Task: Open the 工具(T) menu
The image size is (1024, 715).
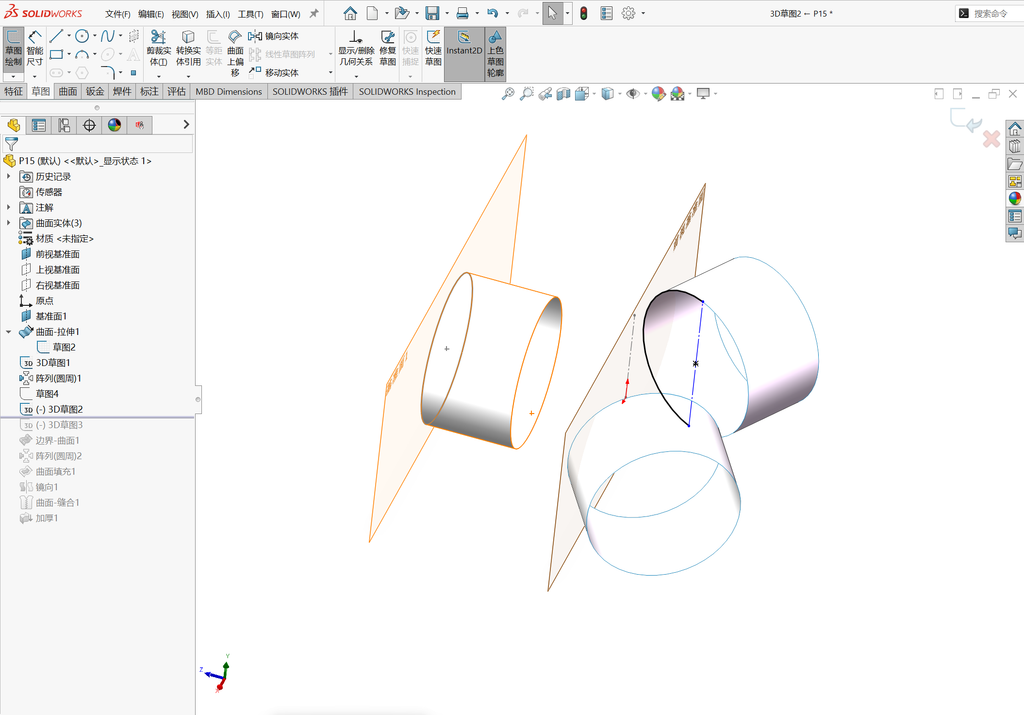Action: tap(250, 14)
